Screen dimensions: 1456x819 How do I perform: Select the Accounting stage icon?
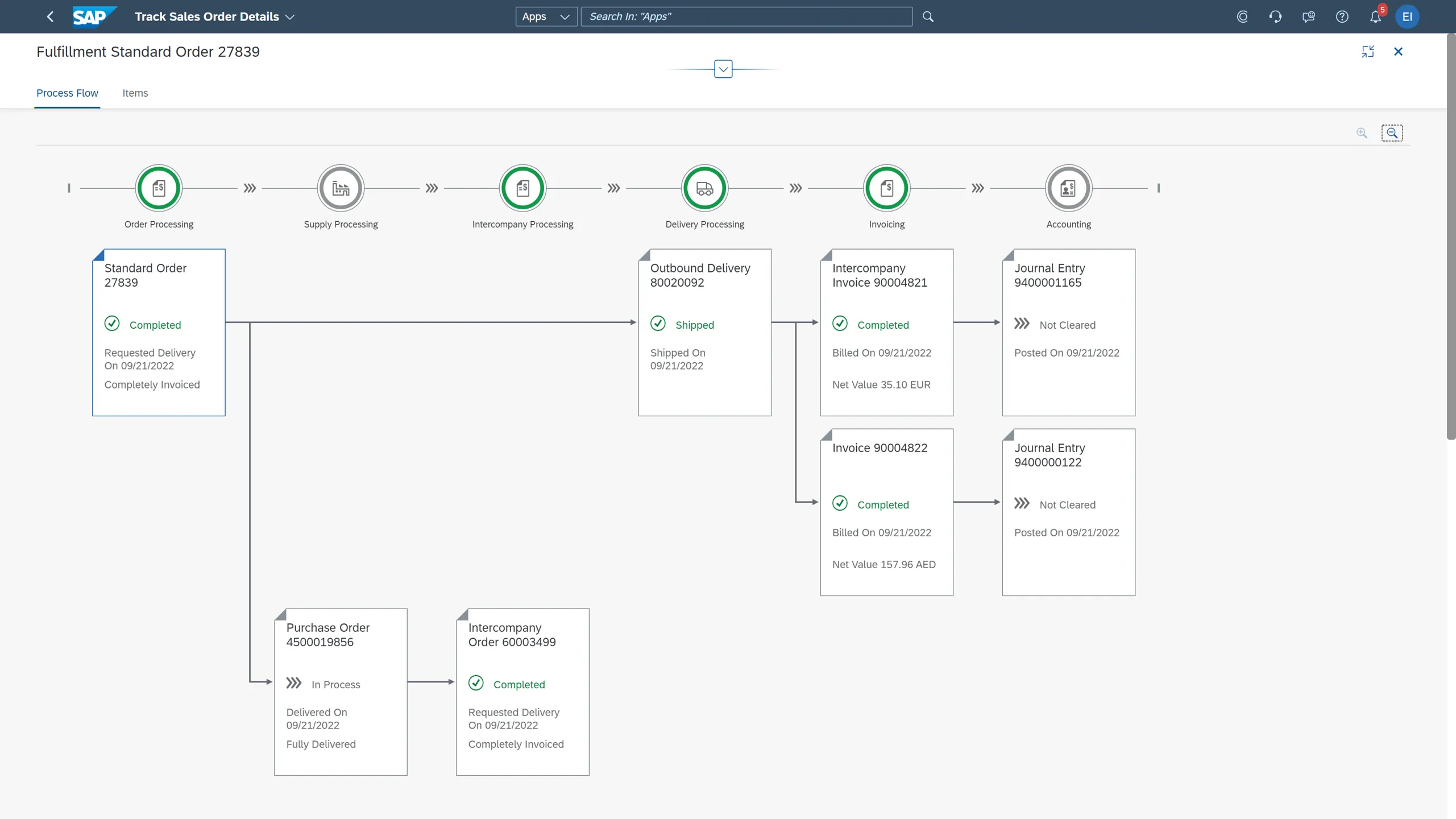coord(1068,188)
